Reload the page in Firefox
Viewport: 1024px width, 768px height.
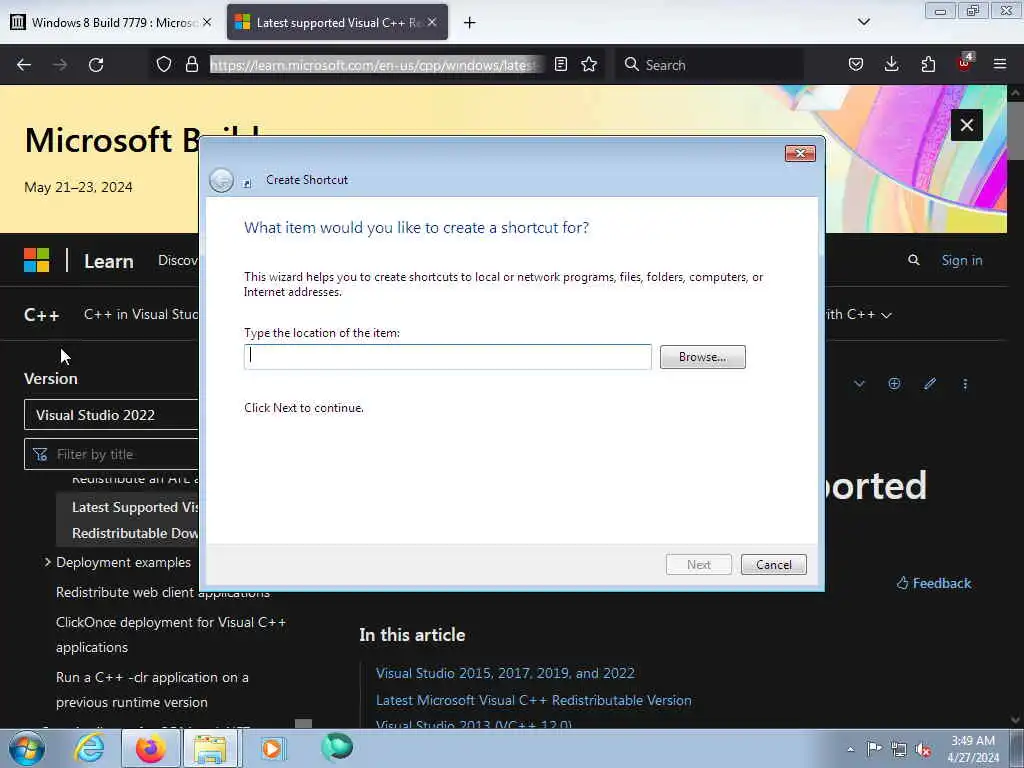(96, 65)
